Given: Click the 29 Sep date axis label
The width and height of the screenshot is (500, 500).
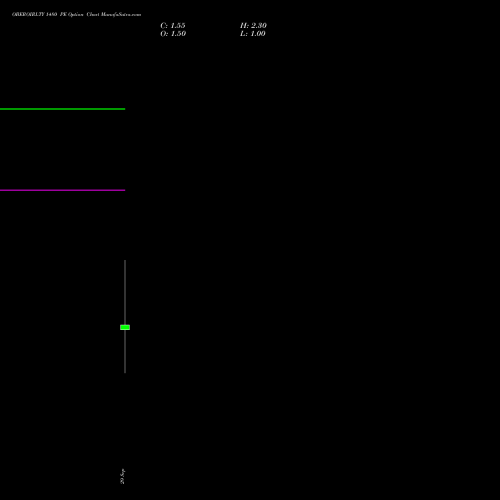Looking at the screenshot, I should click(122, 476).
